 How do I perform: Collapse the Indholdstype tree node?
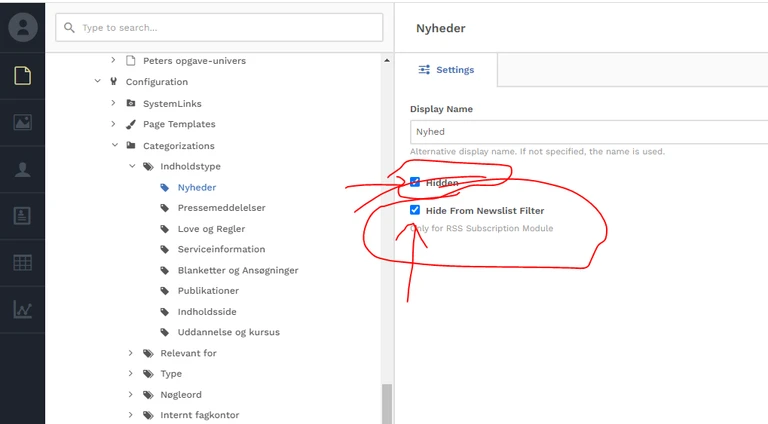pos(132,166)
